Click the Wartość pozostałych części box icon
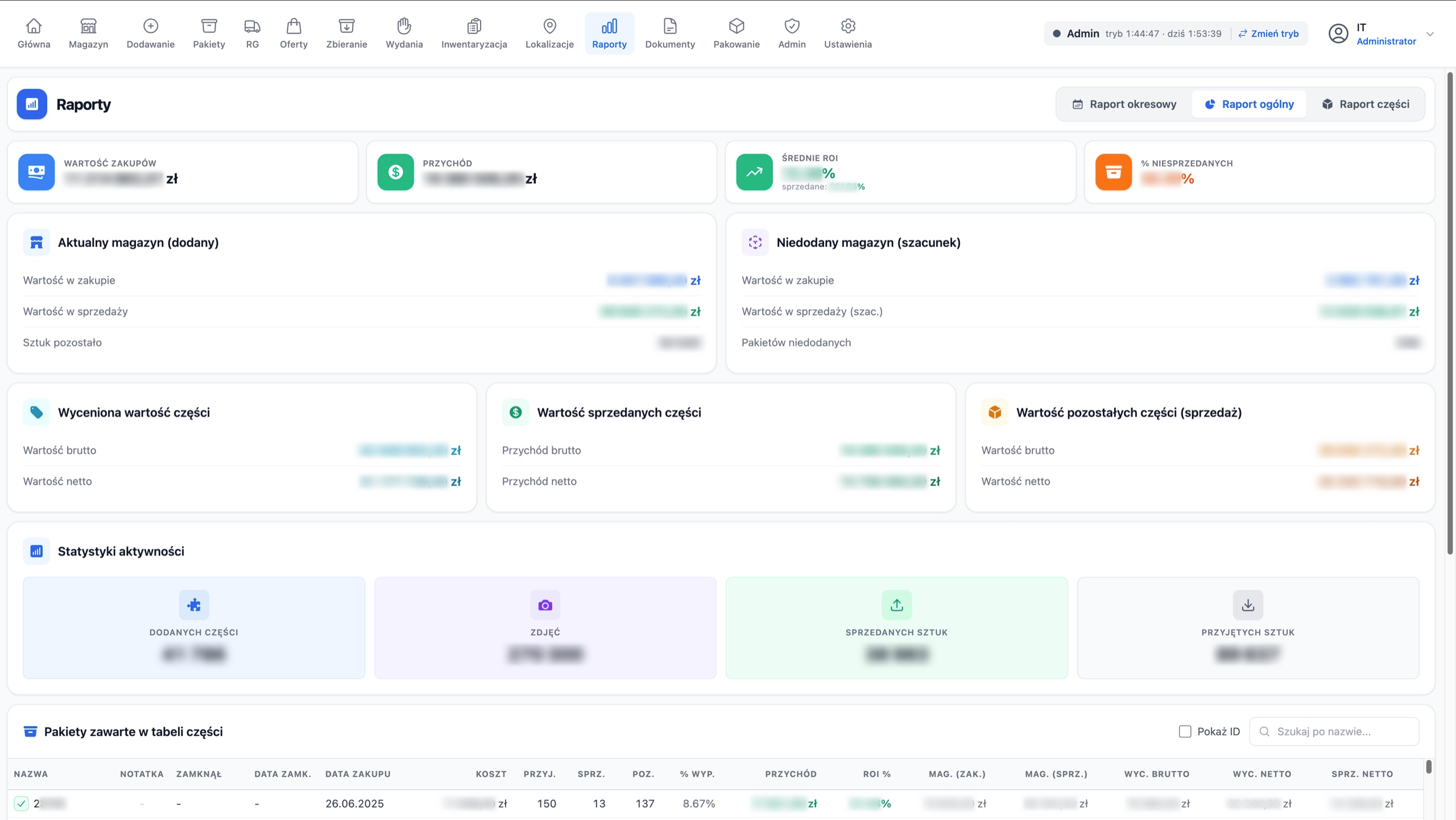1456x820 pixels. coord(995,412)
